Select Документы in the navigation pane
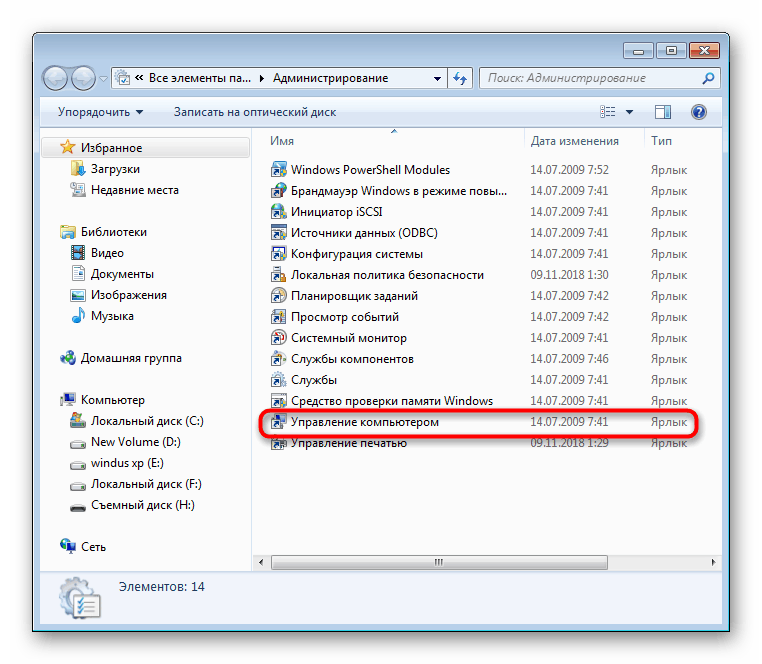 point(122,274)
